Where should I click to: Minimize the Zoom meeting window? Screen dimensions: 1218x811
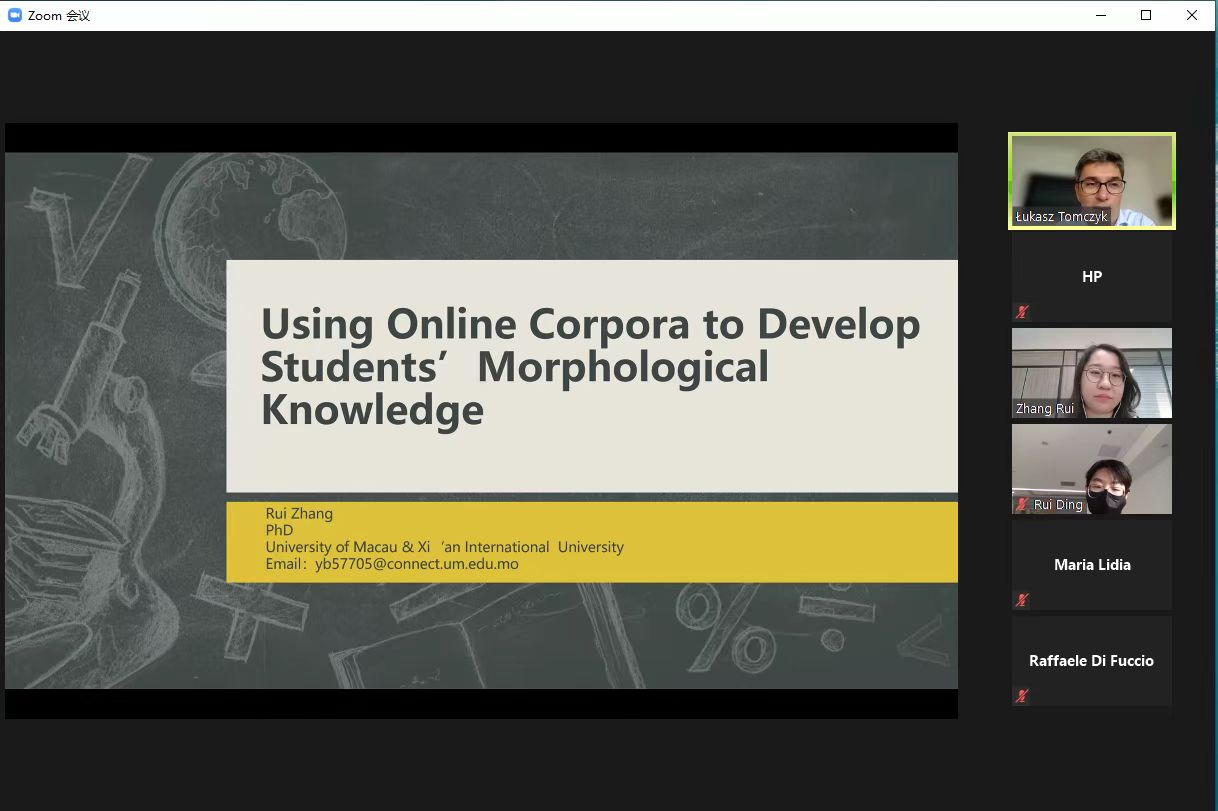[x=1100, y=15]
